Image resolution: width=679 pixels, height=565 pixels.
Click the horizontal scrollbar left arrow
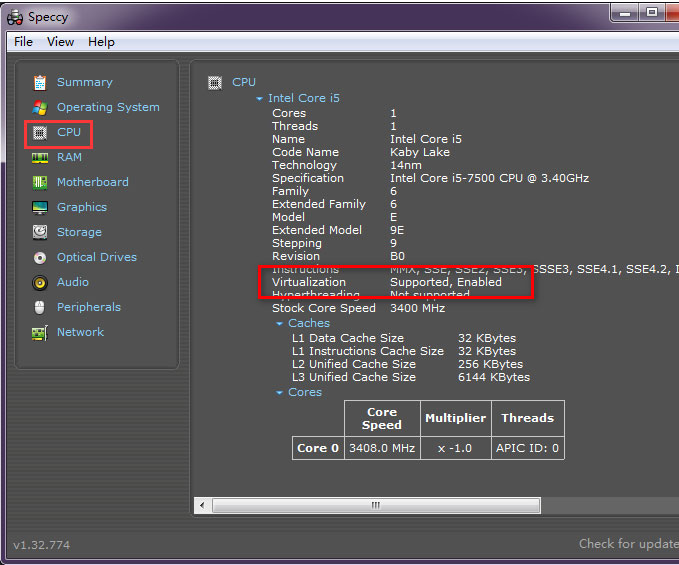[204, 505]
